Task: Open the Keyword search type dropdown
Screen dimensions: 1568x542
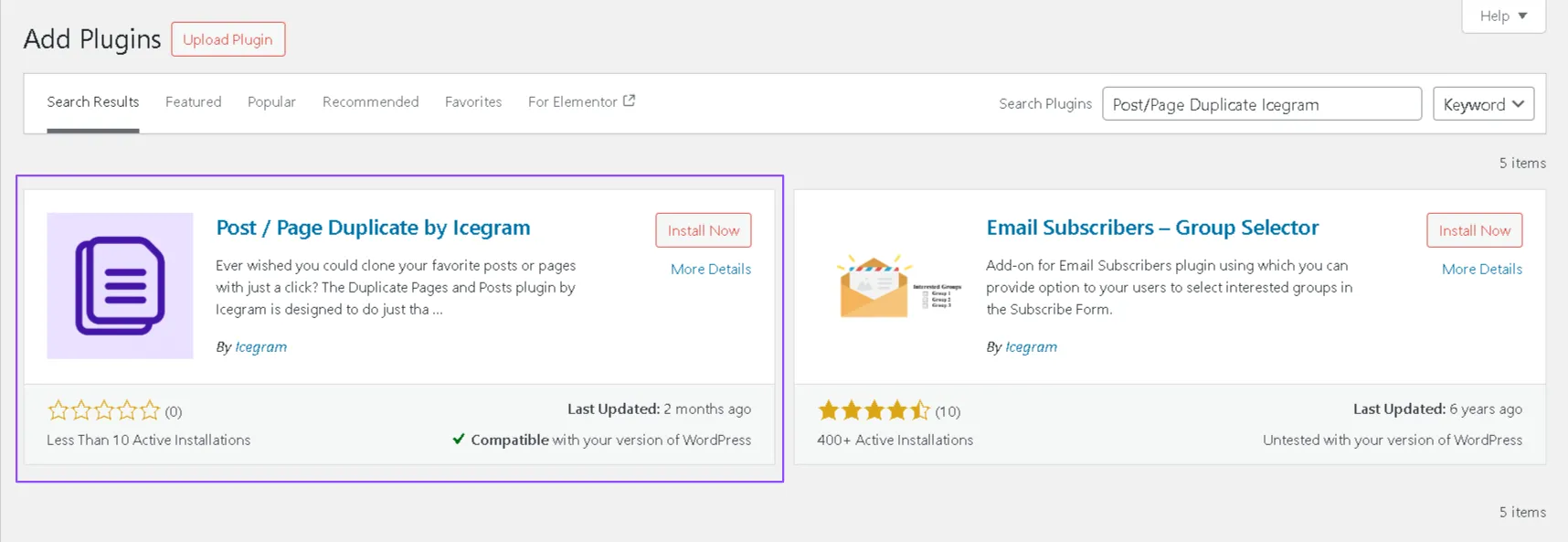Action: [1483, 103]
